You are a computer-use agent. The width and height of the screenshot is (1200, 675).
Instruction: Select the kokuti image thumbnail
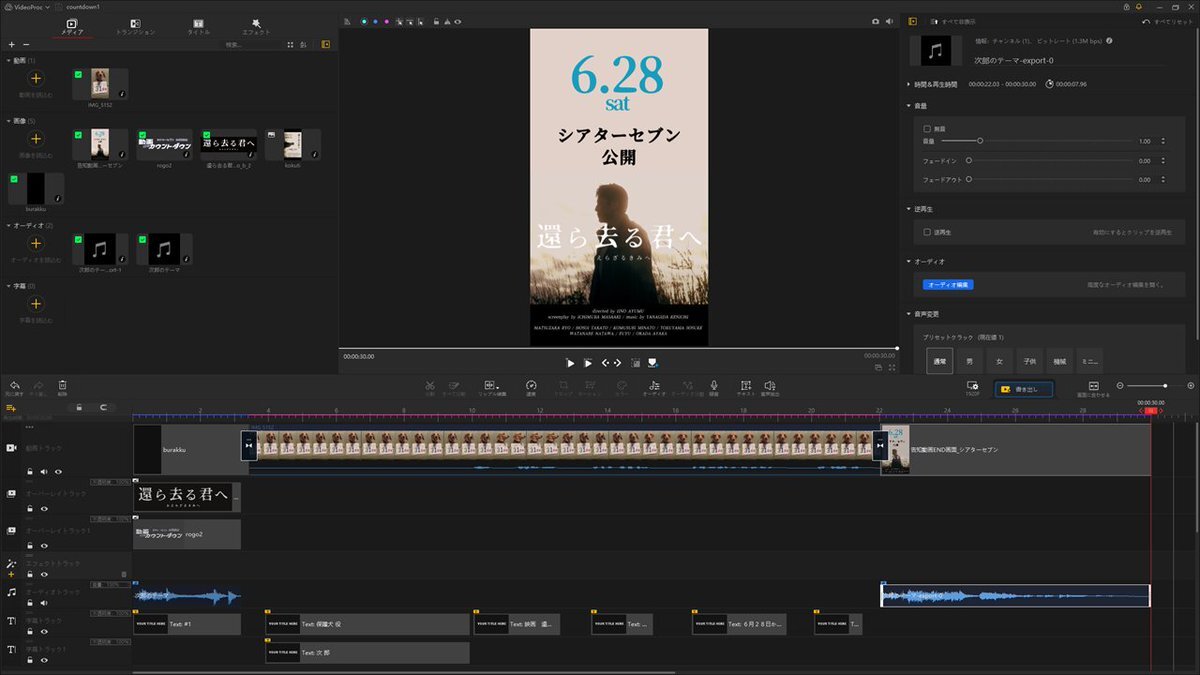point(291,147)
